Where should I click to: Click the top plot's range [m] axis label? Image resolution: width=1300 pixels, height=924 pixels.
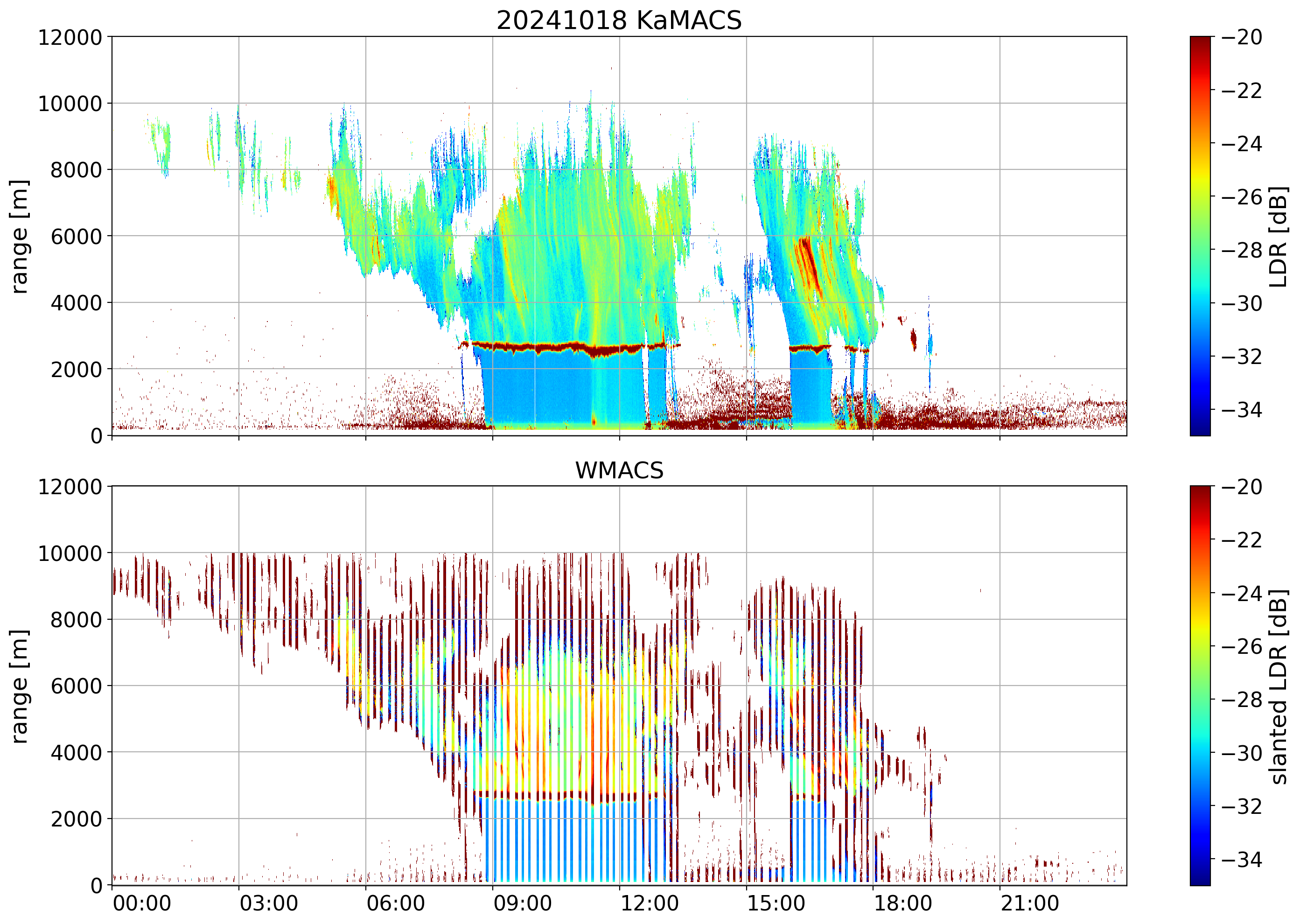pos(19,236)
